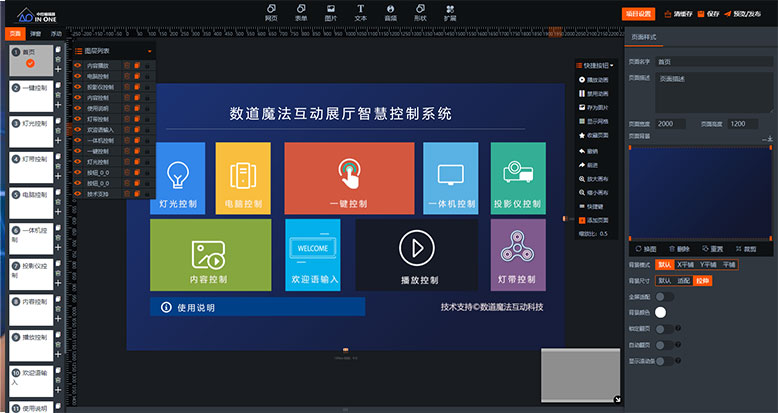The image size is (778, 413).
Task: Enable the 自动翻页 auto page-turn switch
Action: point(663,344)
